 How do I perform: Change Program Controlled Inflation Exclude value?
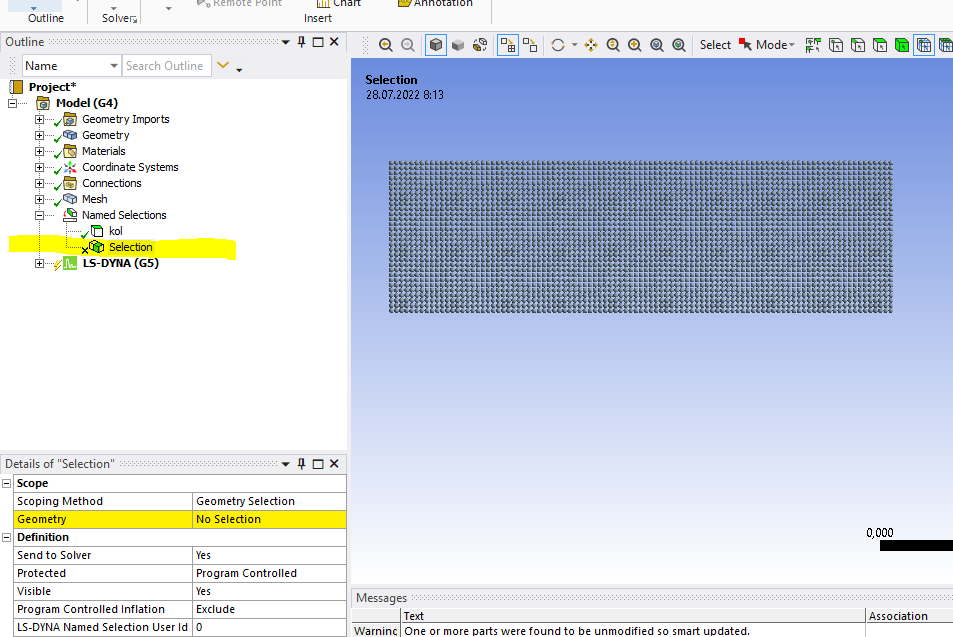269,609
